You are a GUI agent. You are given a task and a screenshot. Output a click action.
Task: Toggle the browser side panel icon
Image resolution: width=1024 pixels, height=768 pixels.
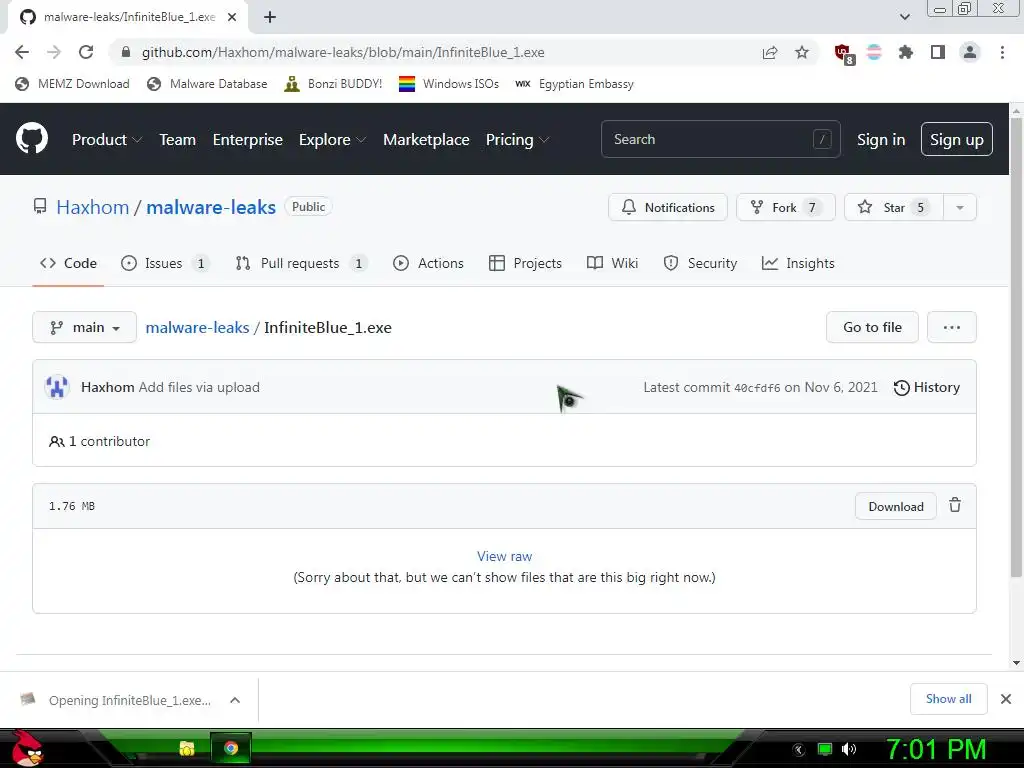click(x=938, y=52)
